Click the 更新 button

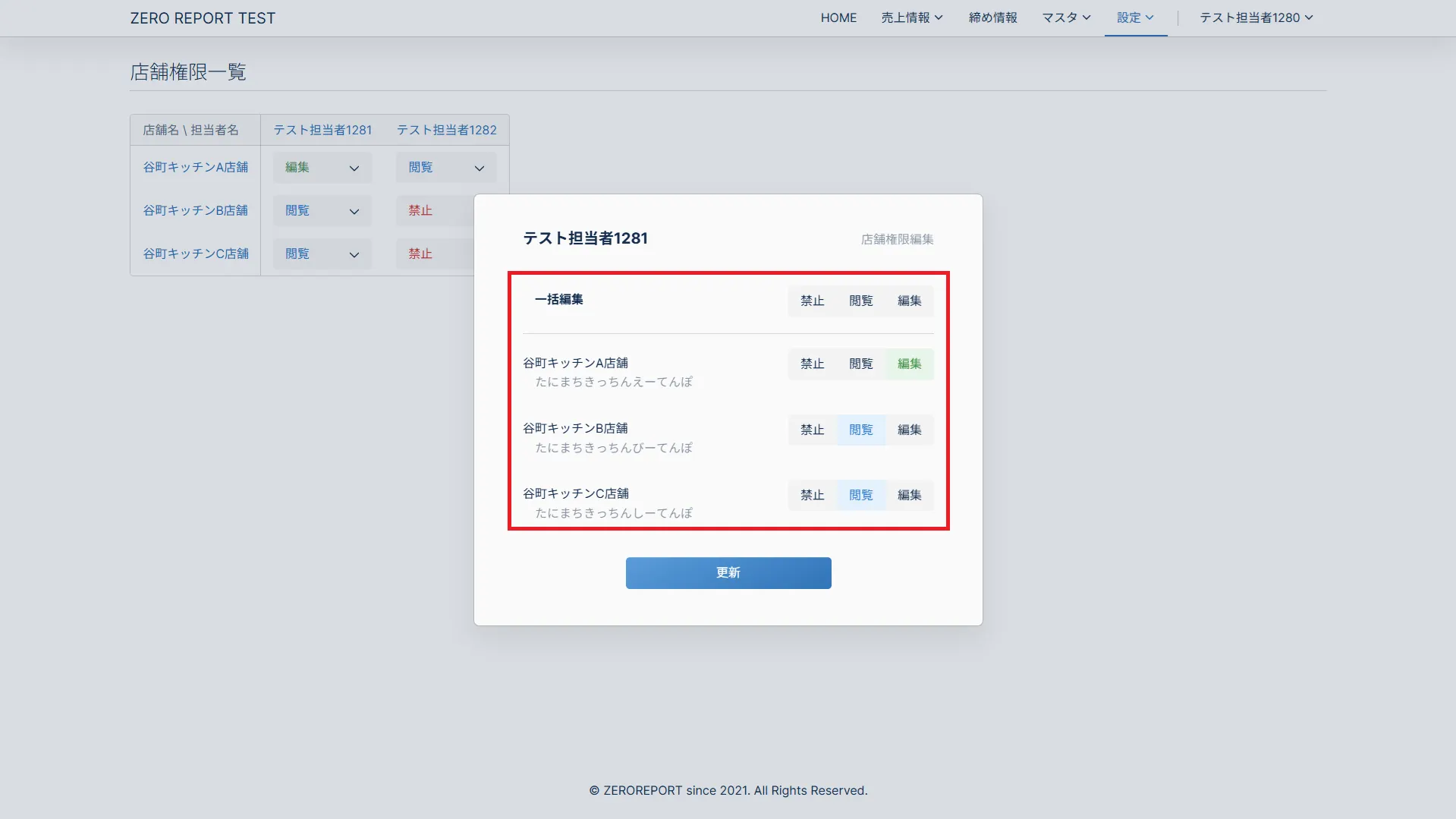pyautogui.click(x=728, y=573)
